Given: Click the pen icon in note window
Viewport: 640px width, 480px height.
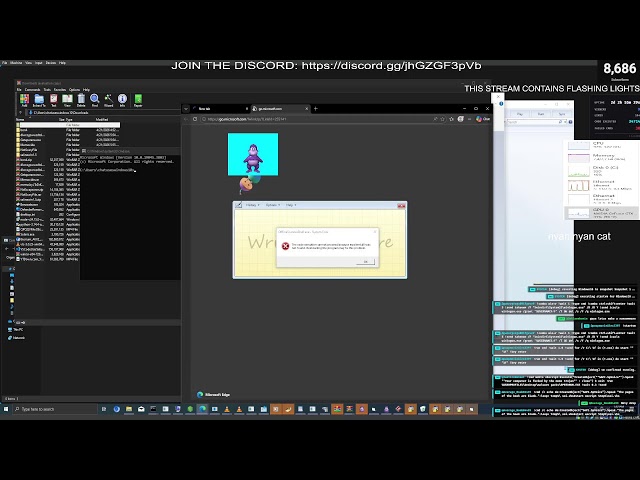Looking at the screenshot, I should [x=239, y=205].
